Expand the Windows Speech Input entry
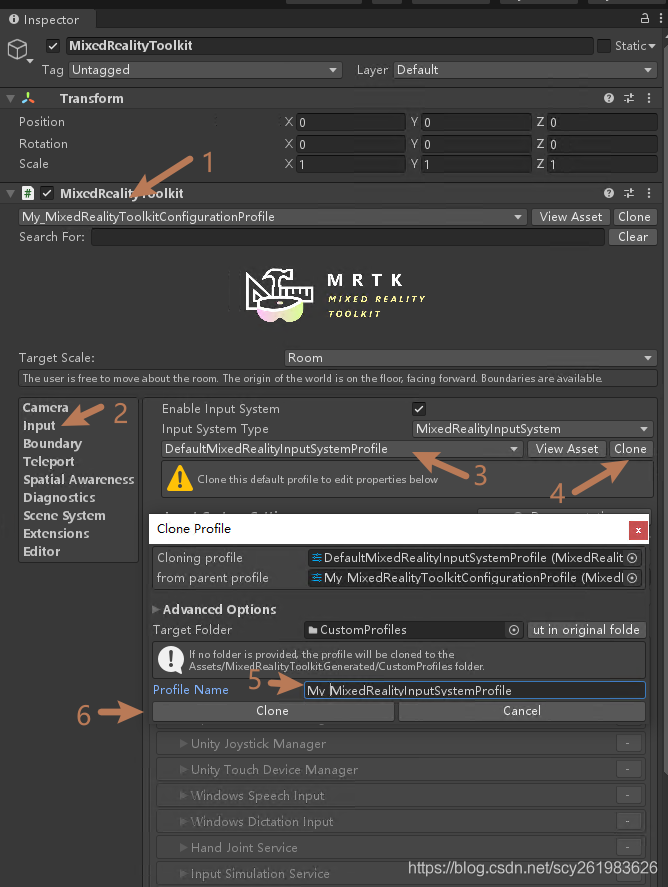 click(x=183, y=796)
